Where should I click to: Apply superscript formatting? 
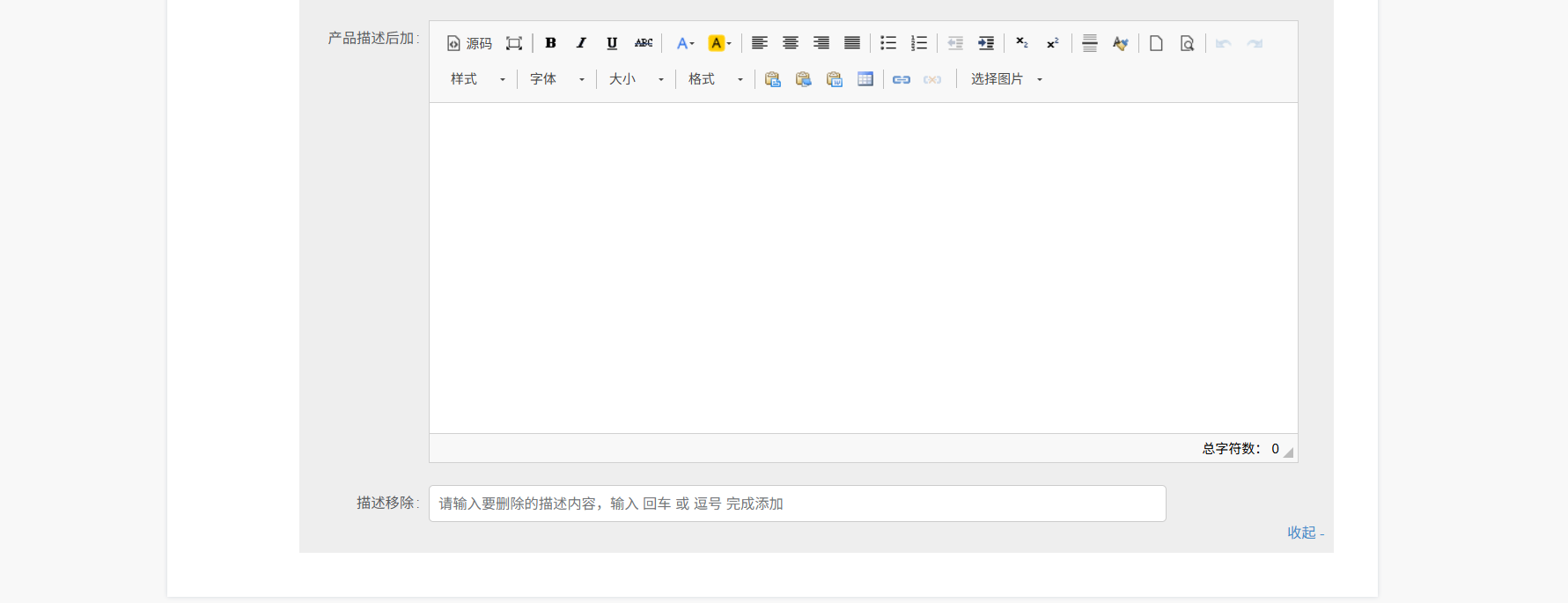tap(1053, 43)
